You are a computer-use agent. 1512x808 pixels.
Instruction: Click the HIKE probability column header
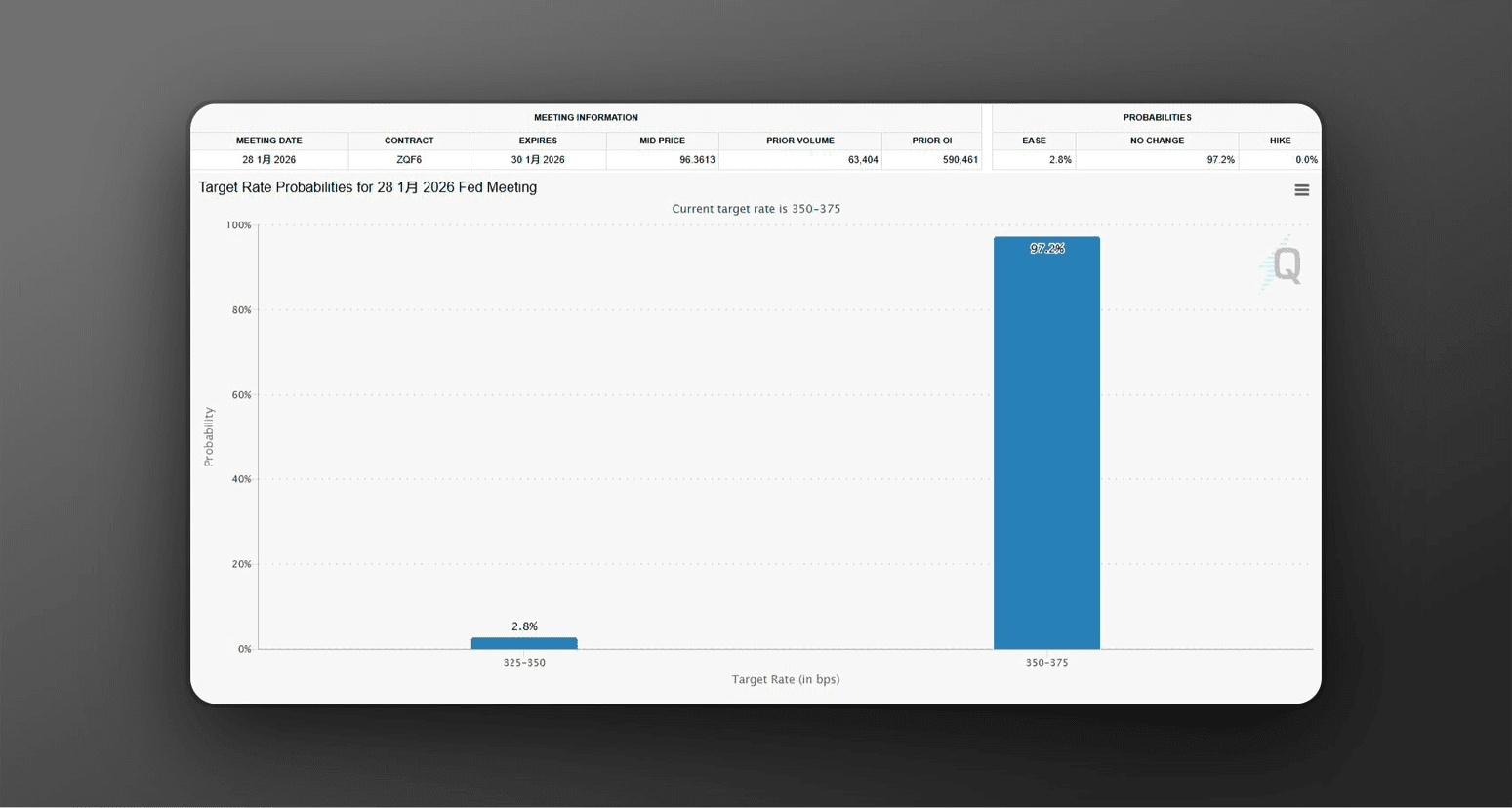point(1280,141)
